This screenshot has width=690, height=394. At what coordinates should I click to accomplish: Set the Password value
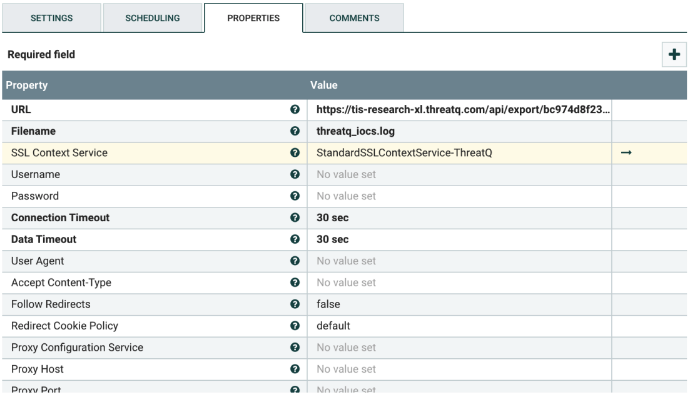click(x=459, y=196)
